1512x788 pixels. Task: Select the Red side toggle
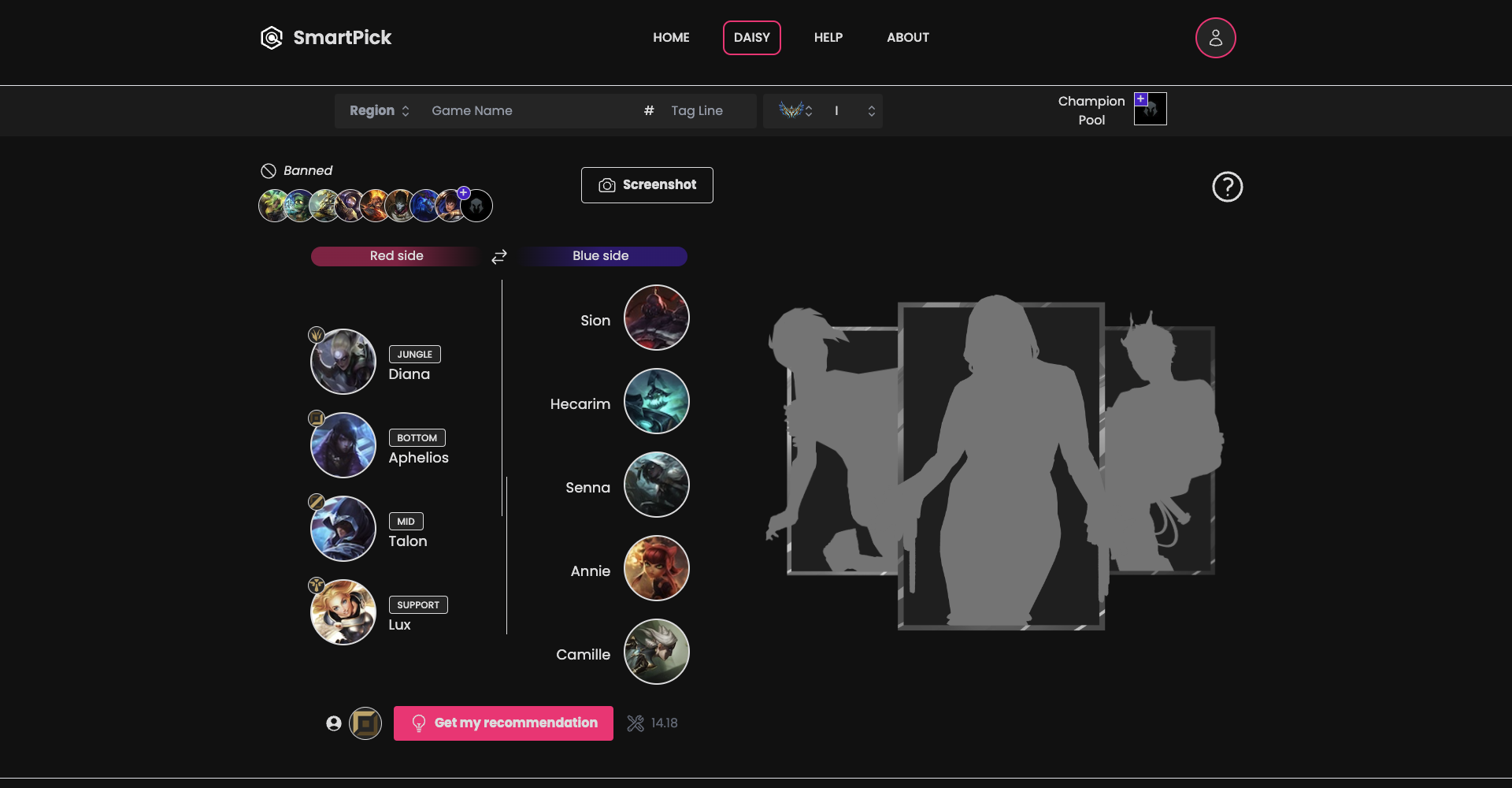pyautogui.click(x=397, y=256)
